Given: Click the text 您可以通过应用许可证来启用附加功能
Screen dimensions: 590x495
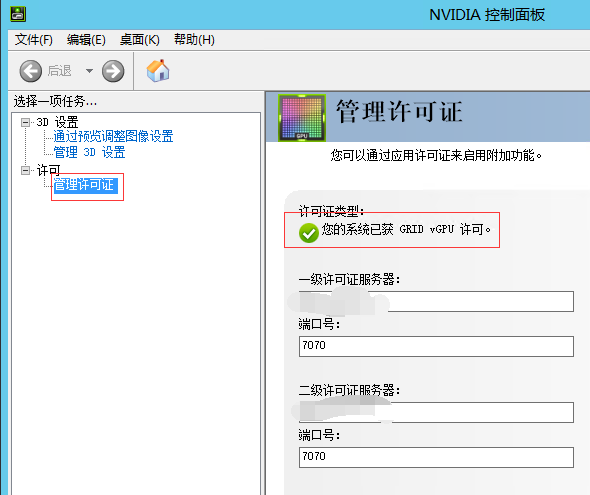Looking at the screenshot, I should [436, 155].
